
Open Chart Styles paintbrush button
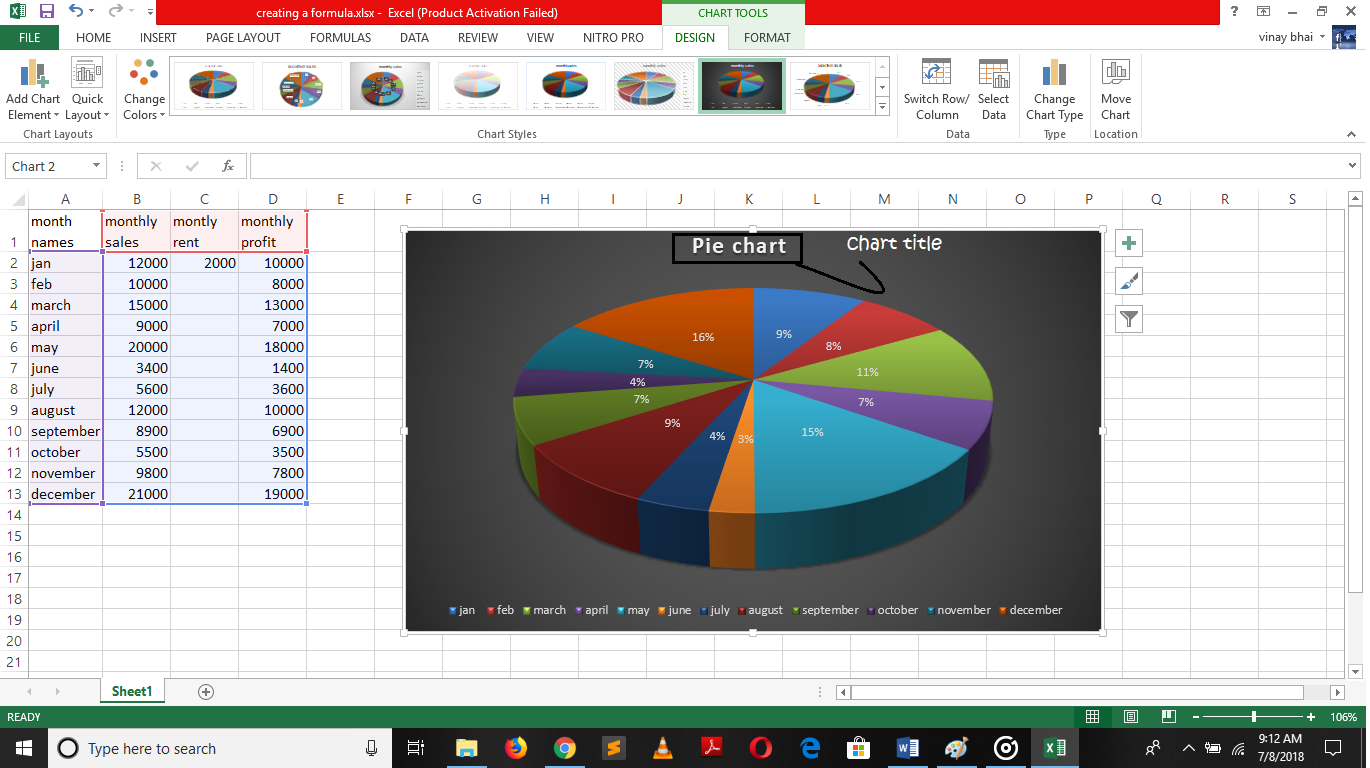[1129, 282]
